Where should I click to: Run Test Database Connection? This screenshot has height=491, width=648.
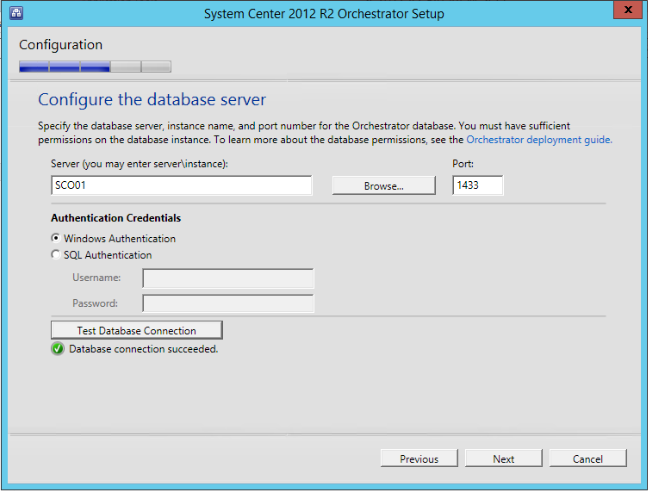(136, 330)
